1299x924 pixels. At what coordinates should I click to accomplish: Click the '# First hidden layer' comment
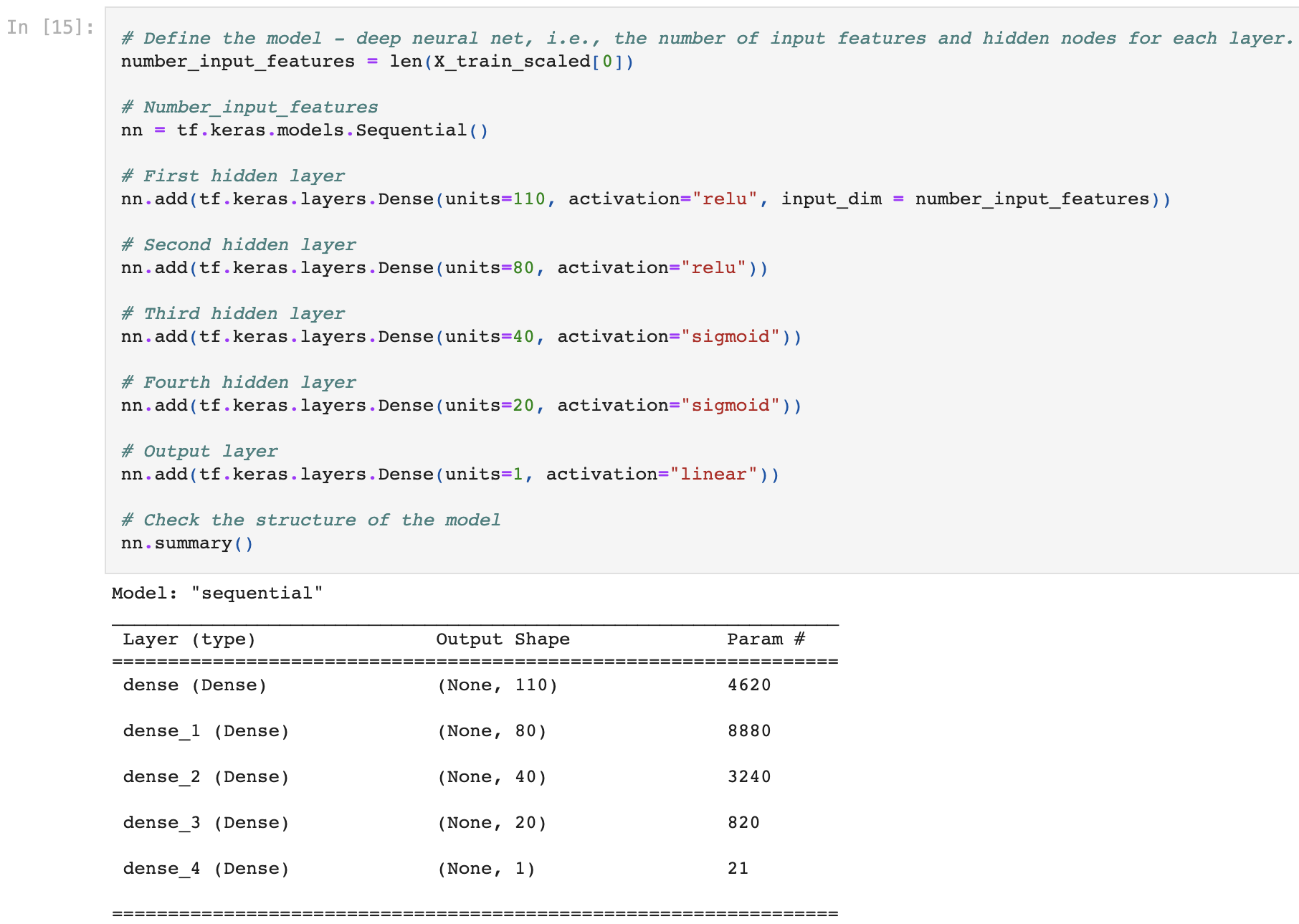coord(233,176)
